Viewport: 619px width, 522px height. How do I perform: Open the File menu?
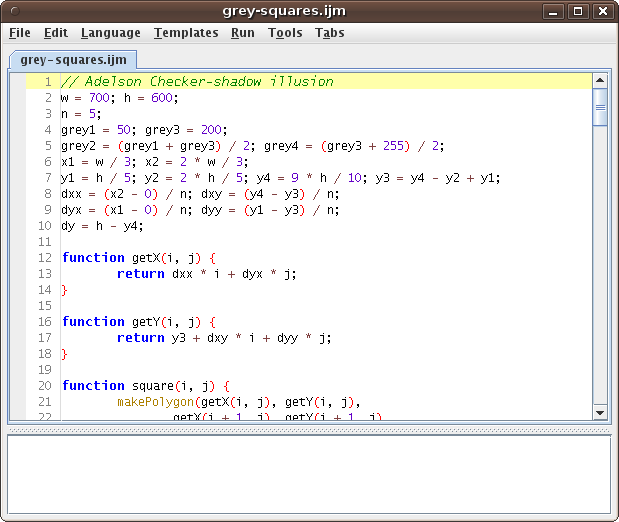[x=20, y=33]
